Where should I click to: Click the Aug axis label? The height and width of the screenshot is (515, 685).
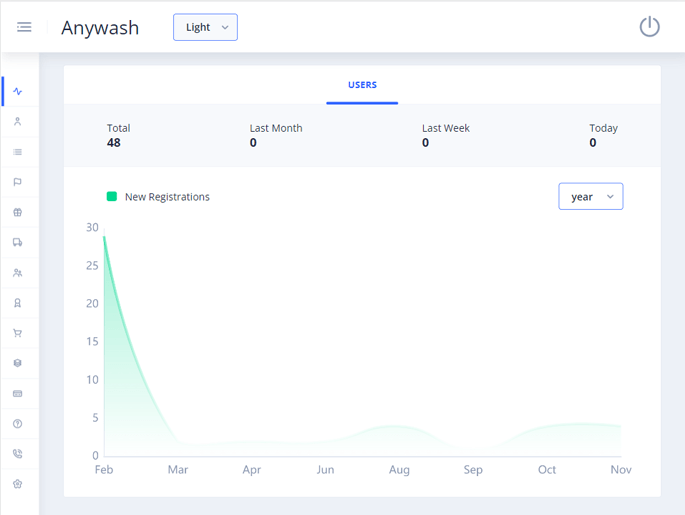tap(399, 470)
